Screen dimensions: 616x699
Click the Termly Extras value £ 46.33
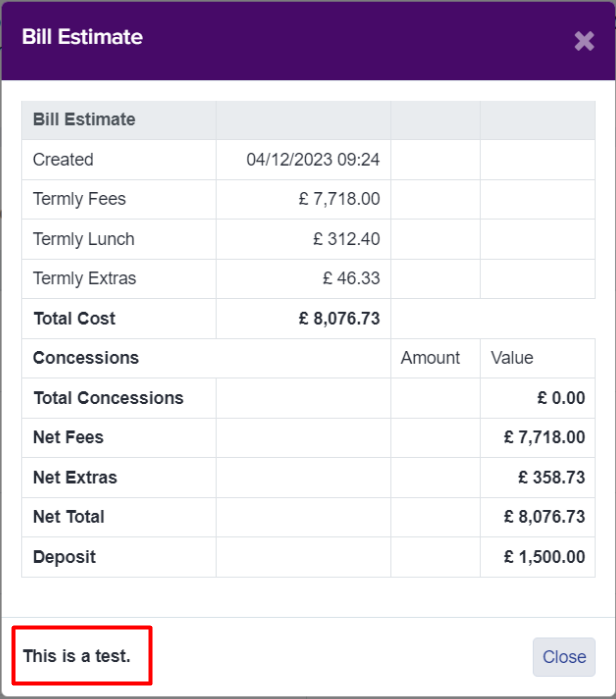[x=351, y=278]
